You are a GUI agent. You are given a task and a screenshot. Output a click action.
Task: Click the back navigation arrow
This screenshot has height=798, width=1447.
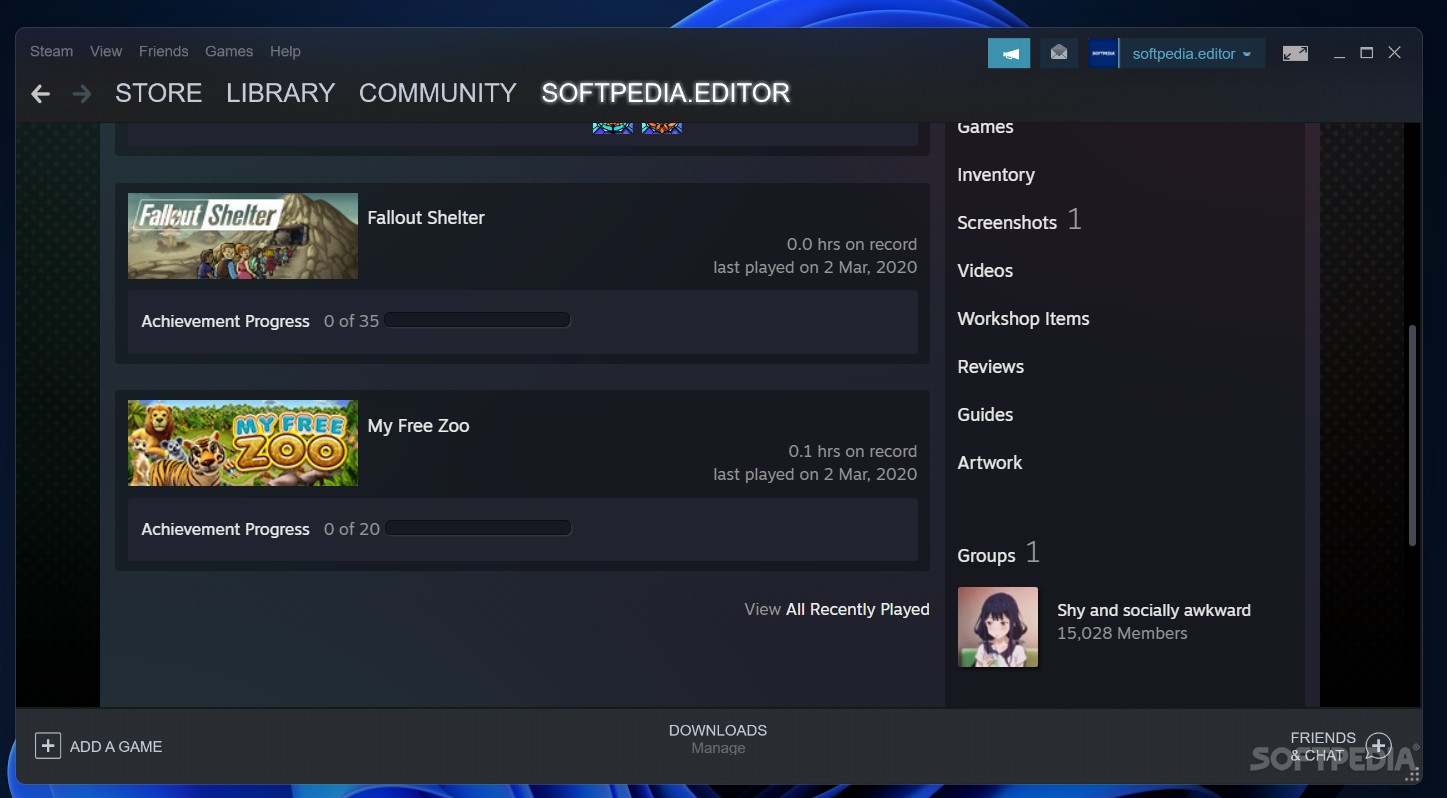40,94
